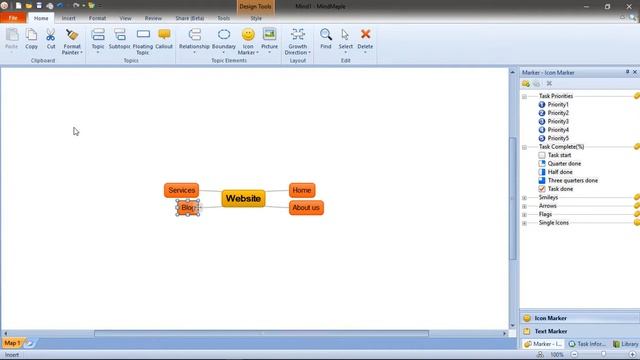Switch to the View ribbon tab
Viewport: 640px width, 360px height.
click(125, 18)
